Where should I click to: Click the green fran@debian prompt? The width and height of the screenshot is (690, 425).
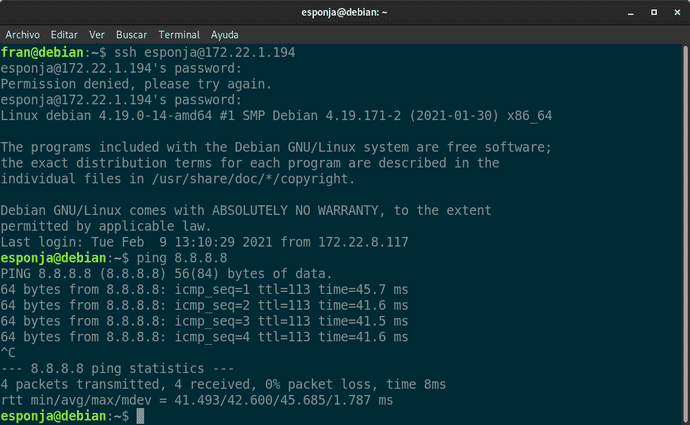(x=42, y=53)
